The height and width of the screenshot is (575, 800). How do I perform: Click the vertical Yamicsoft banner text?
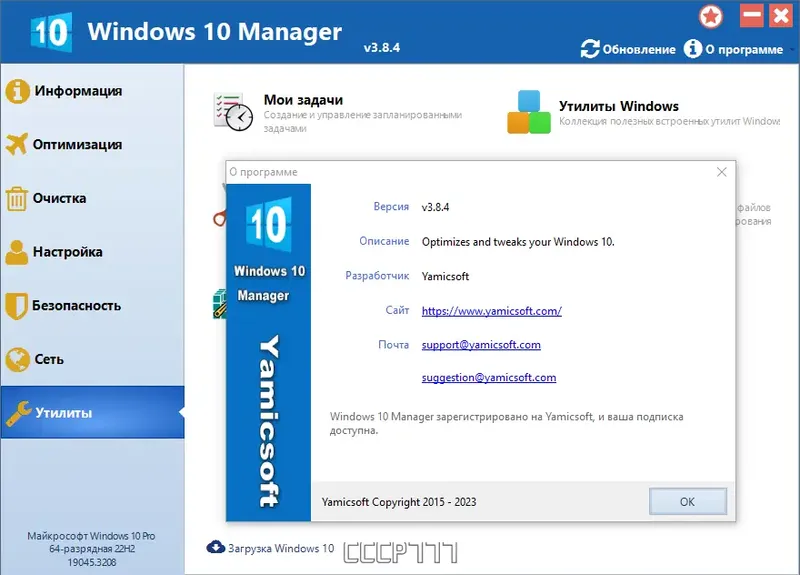pos(268,421)
